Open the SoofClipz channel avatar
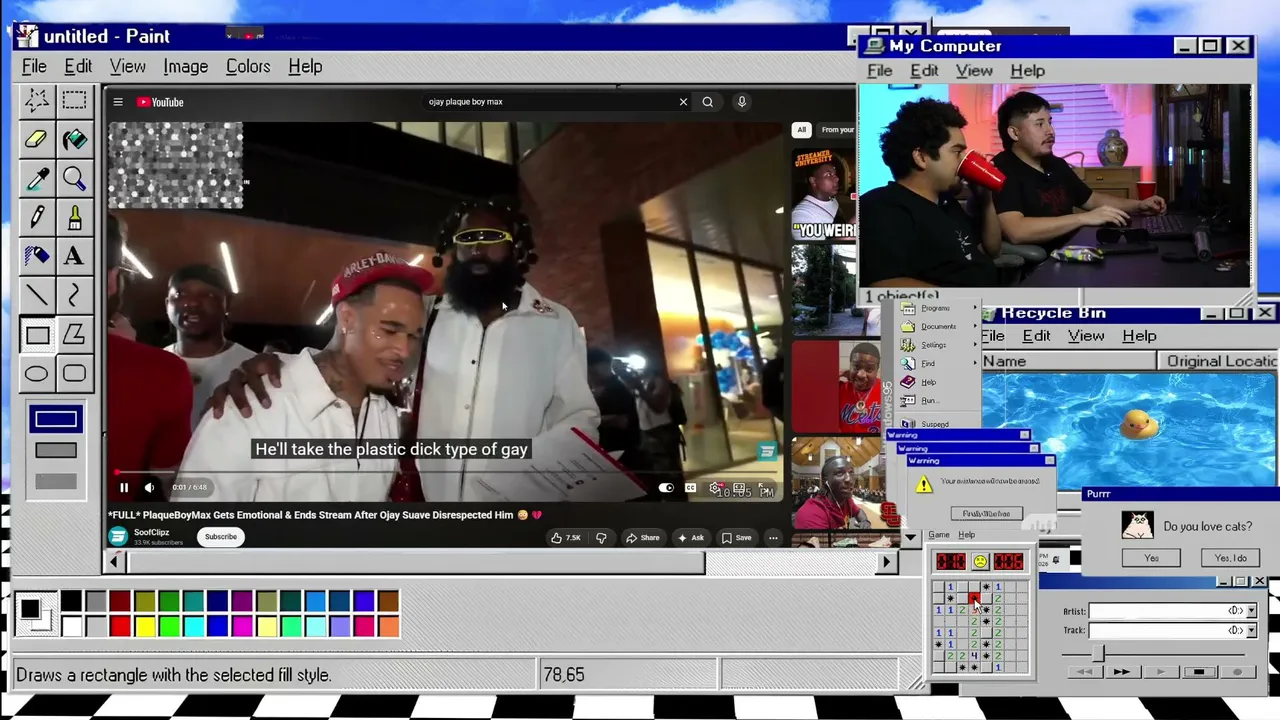 pyautogui.click(x=118, y=537)
